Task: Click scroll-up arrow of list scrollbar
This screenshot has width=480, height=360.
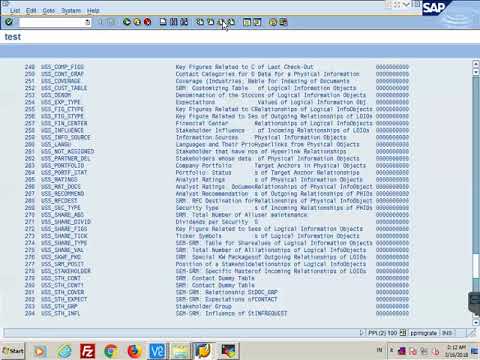Action: tap(476, 64)
